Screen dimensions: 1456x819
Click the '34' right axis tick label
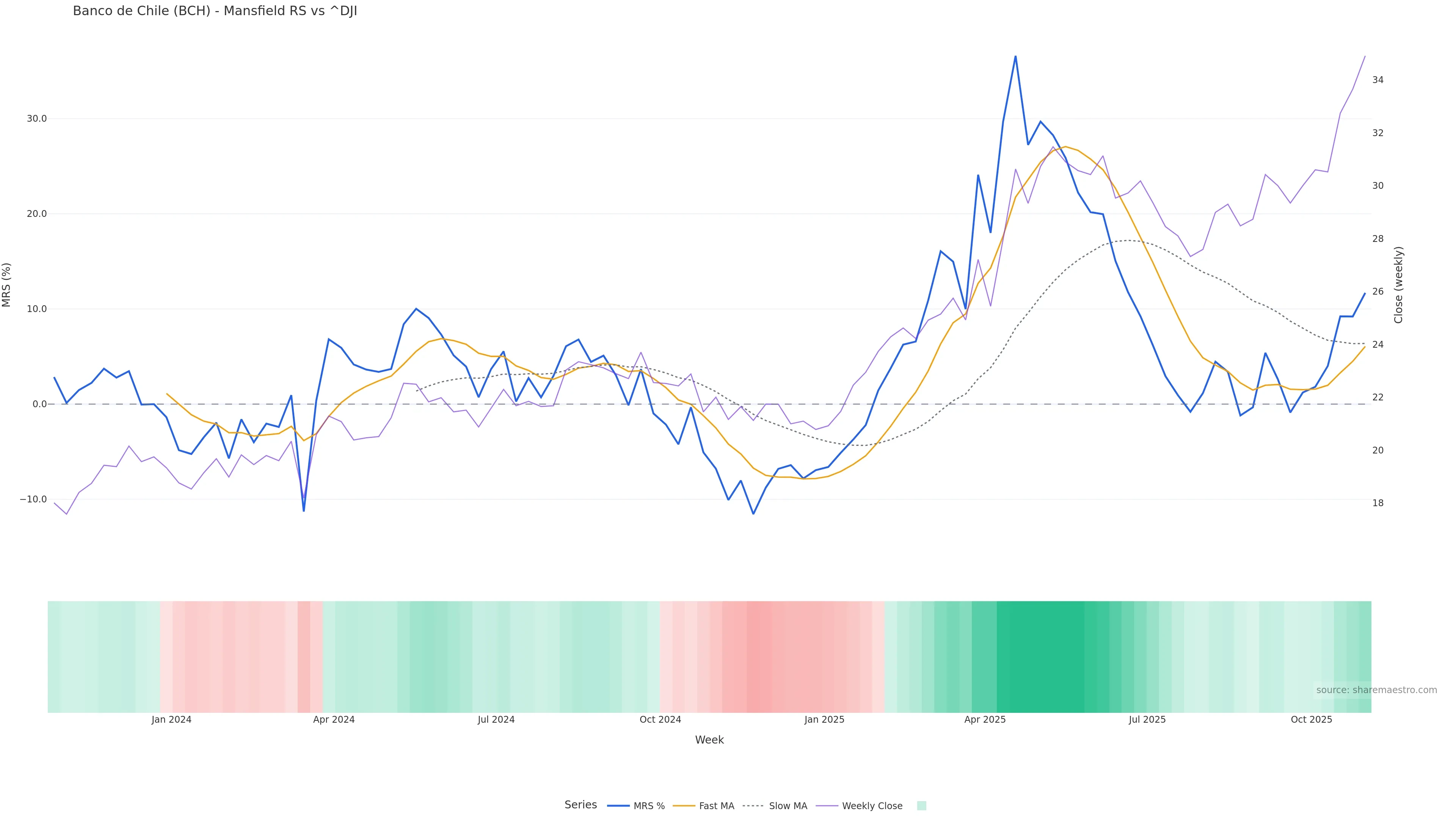(x=1378, y=80)
